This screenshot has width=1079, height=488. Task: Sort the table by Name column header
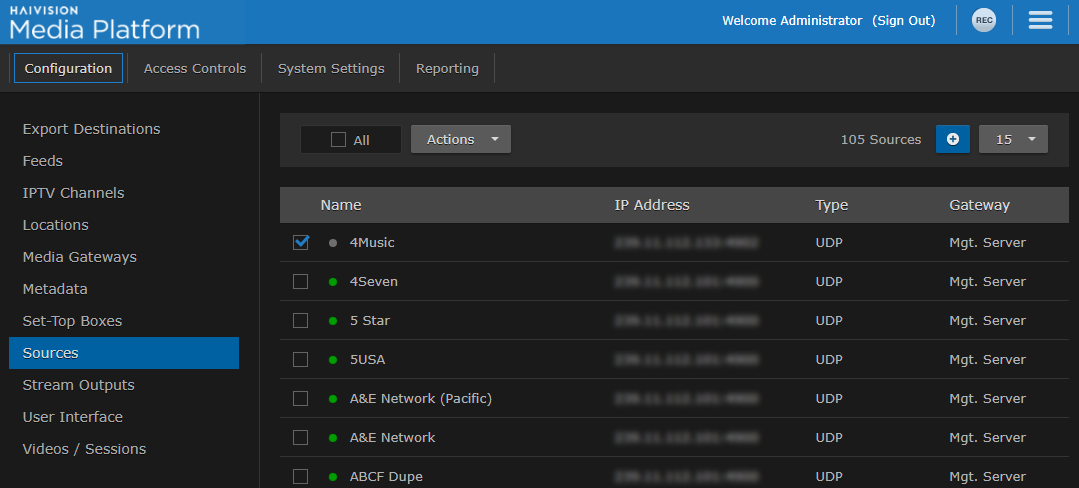click(341, 205)
